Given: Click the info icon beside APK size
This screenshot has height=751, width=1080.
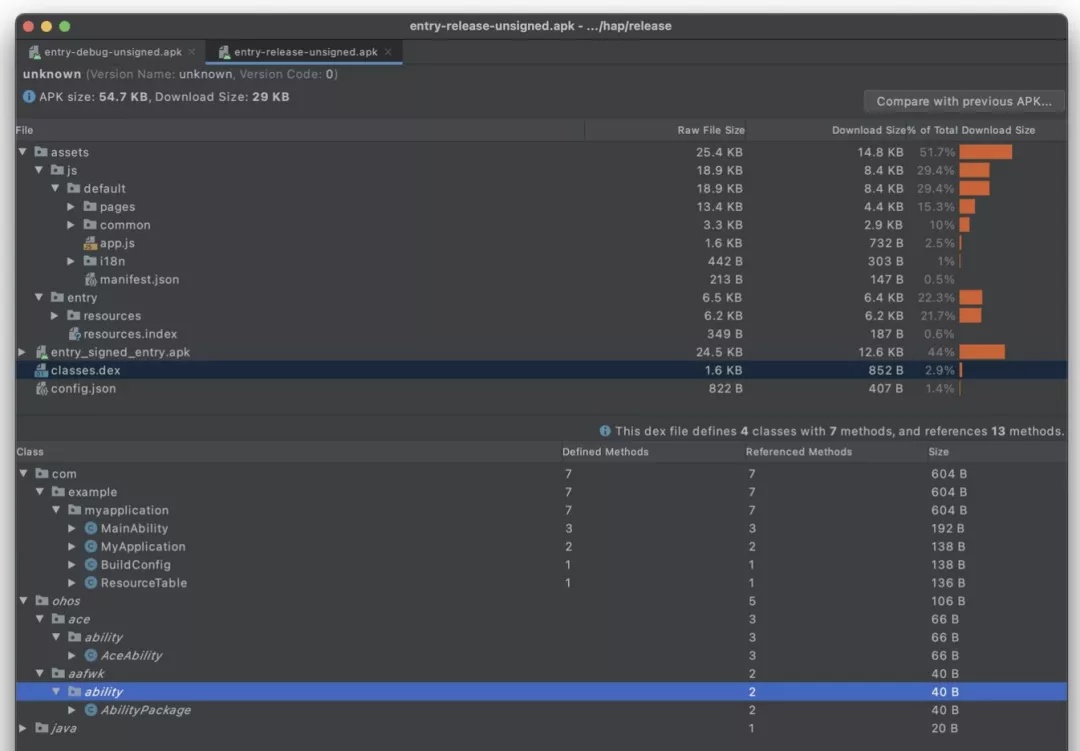Looking at the screenshot, I should (x=29, y=97).
